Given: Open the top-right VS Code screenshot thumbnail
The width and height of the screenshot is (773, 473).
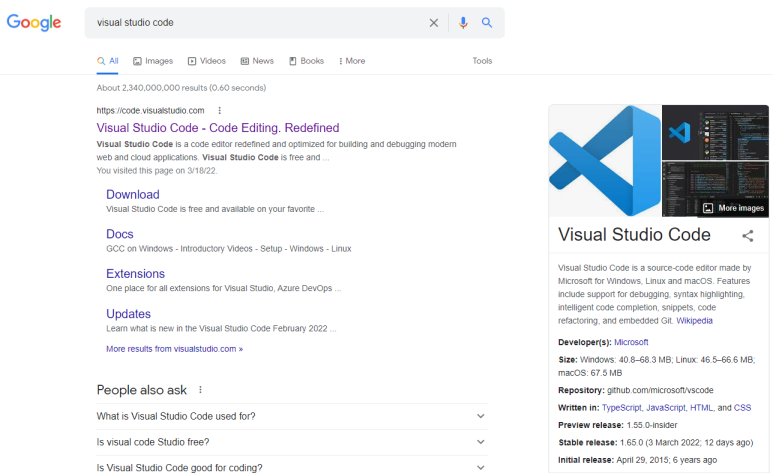Looking at the screenshot, I should point(715,132).
